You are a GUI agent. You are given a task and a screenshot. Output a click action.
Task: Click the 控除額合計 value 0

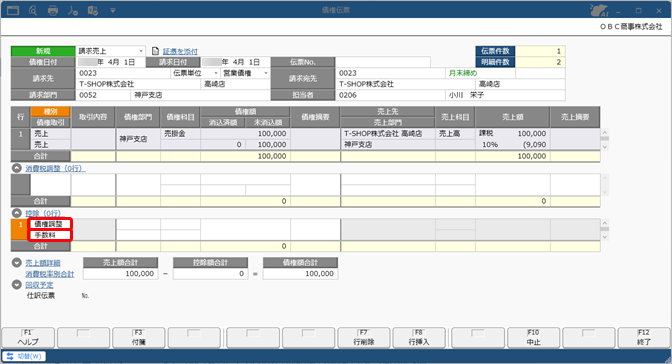tap(210, 274)
